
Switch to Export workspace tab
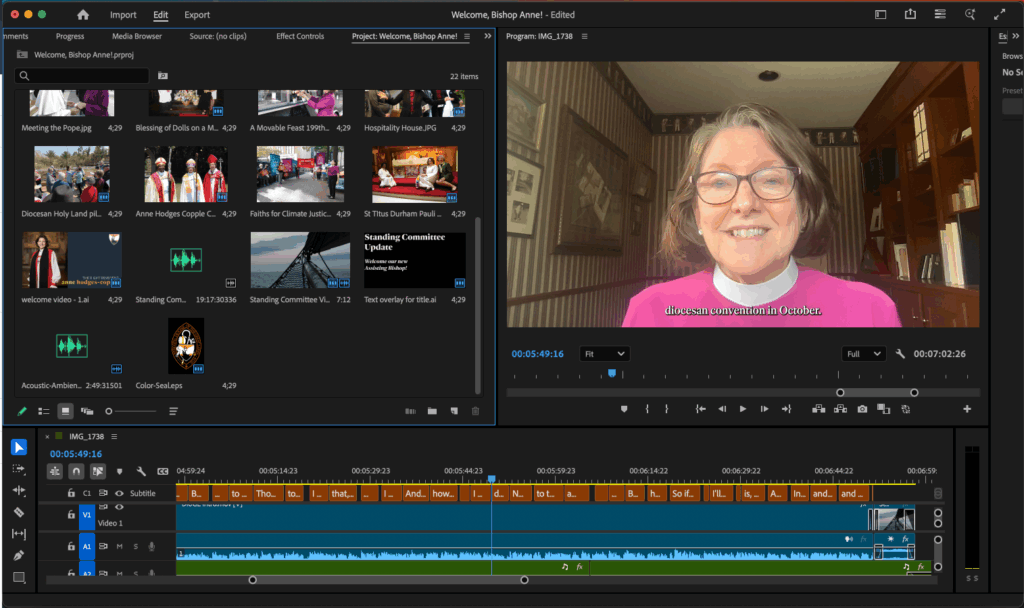click(197, 14)
